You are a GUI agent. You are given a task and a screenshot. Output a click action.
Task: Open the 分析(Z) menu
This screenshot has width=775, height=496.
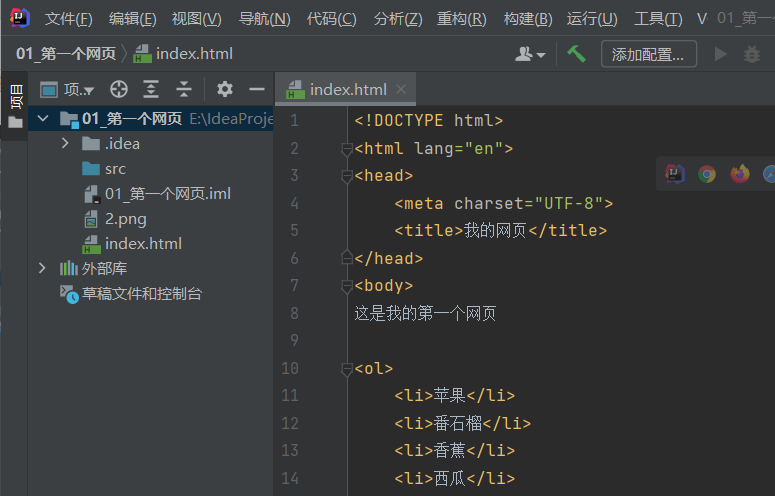coord(398,19)
